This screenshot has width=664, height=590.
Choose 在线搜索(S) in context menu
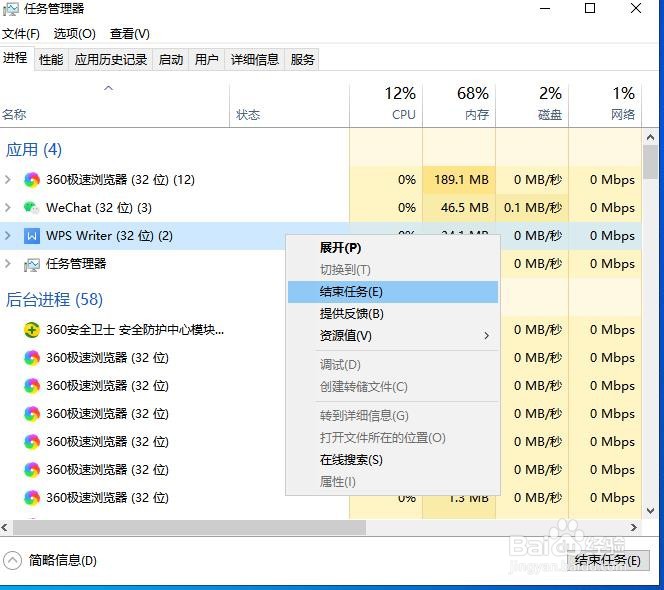click(393, 460)
